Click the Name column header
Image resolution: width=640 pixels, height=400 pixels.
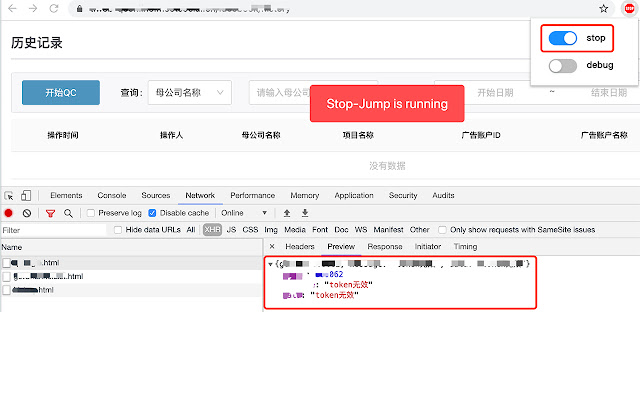click(131, 247)
